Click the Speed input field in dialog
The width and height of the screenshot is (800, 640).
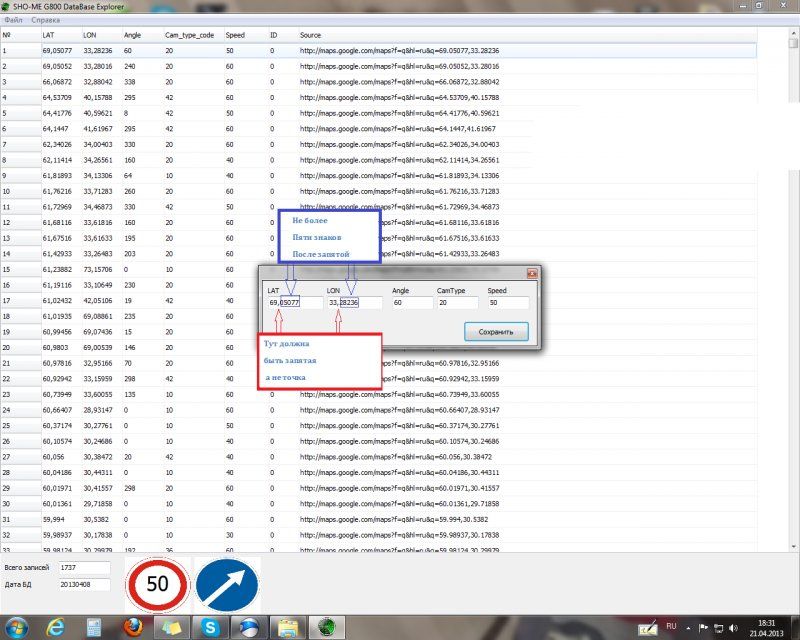click(x=506, y=302)
